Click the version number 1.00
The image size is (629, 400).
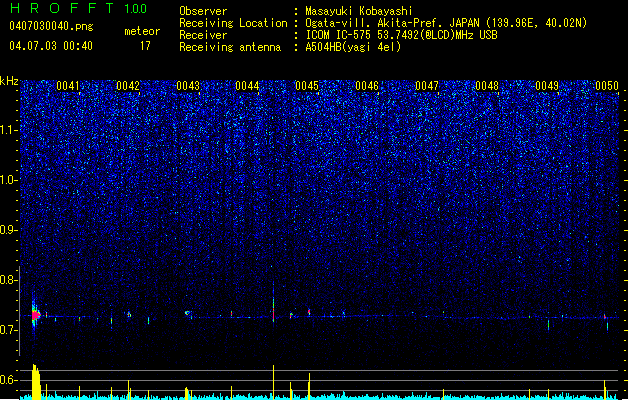click(136, 9)
